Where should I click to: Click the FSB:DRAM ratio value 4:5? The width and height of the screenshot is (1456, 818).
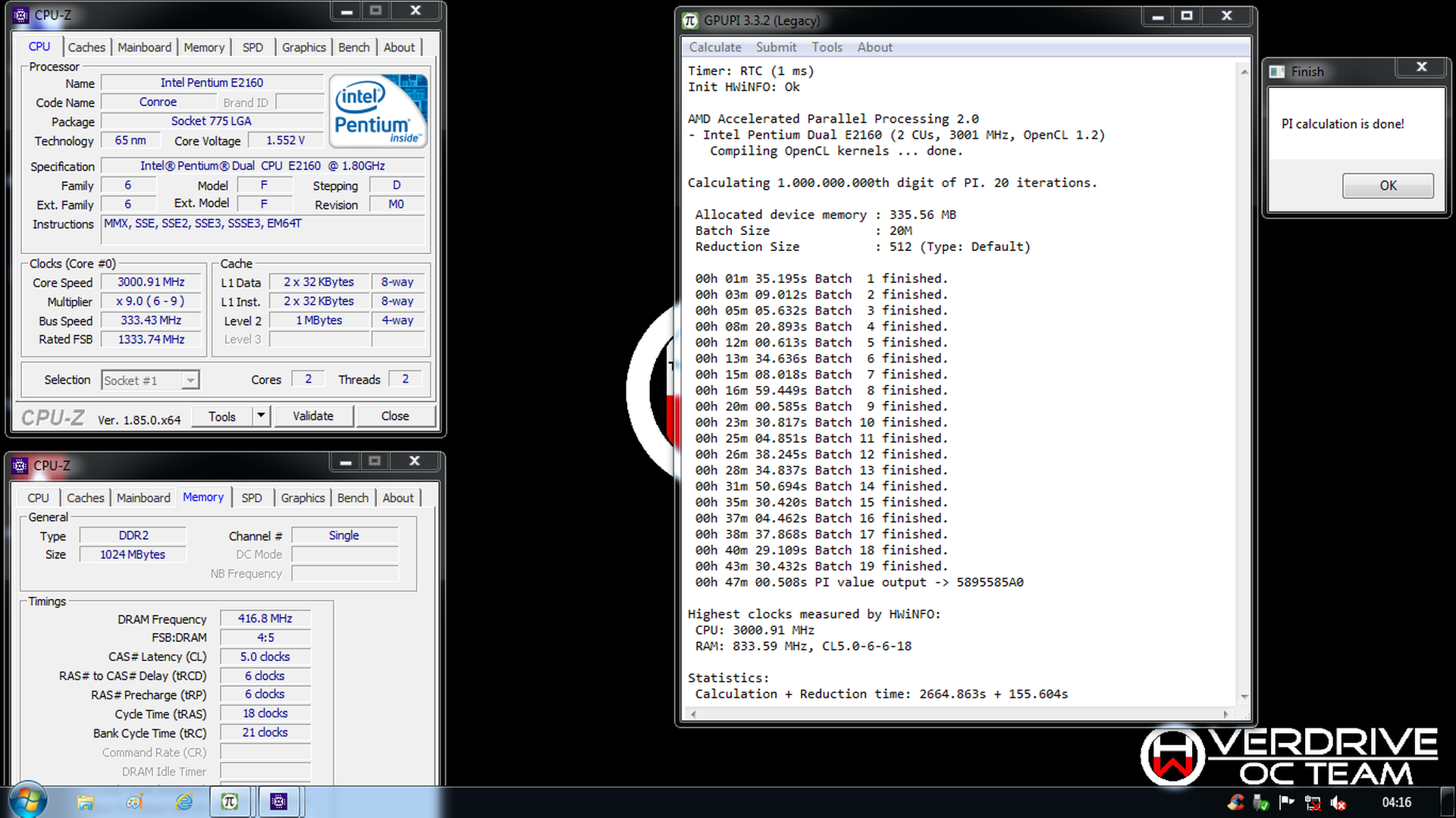[265, 638]
